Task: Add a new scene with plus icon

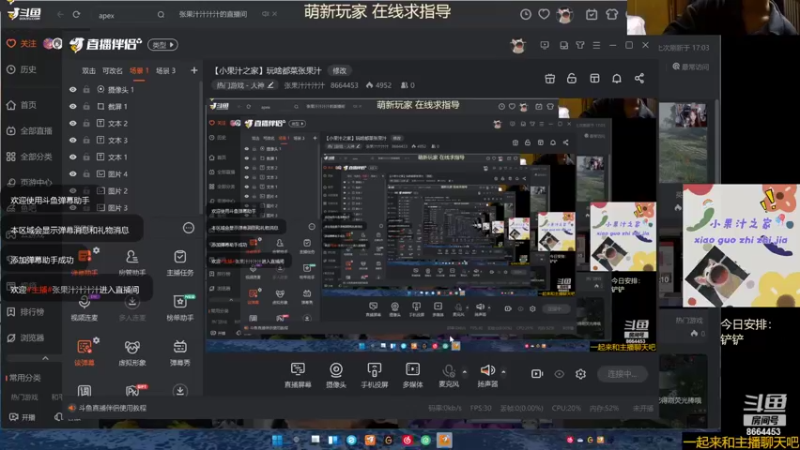Action: (x=194, y=70)
